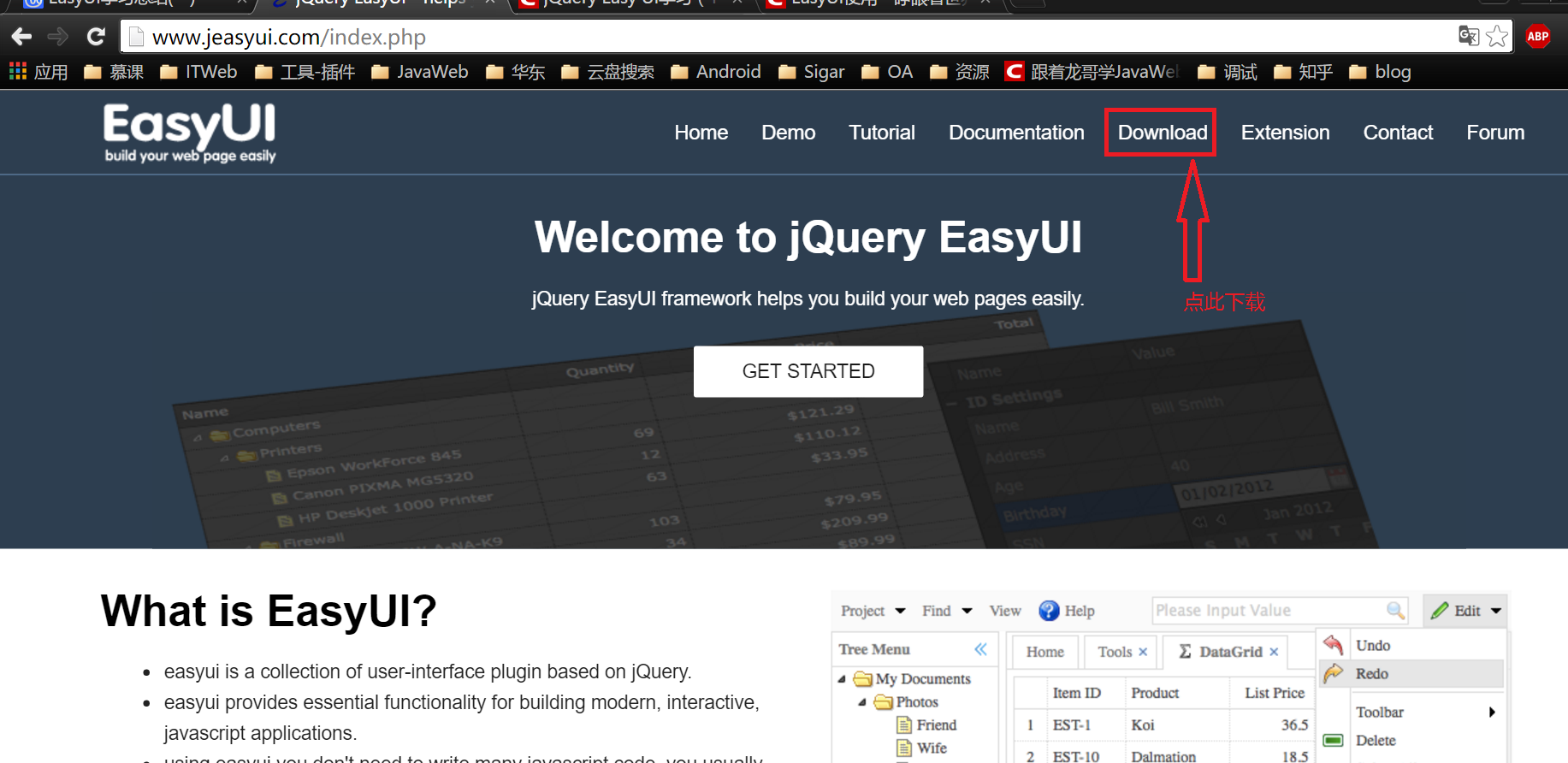This screenshot has width=1568, height=763.
Task: Click the Item ID column header
Action: (1076, 693)
